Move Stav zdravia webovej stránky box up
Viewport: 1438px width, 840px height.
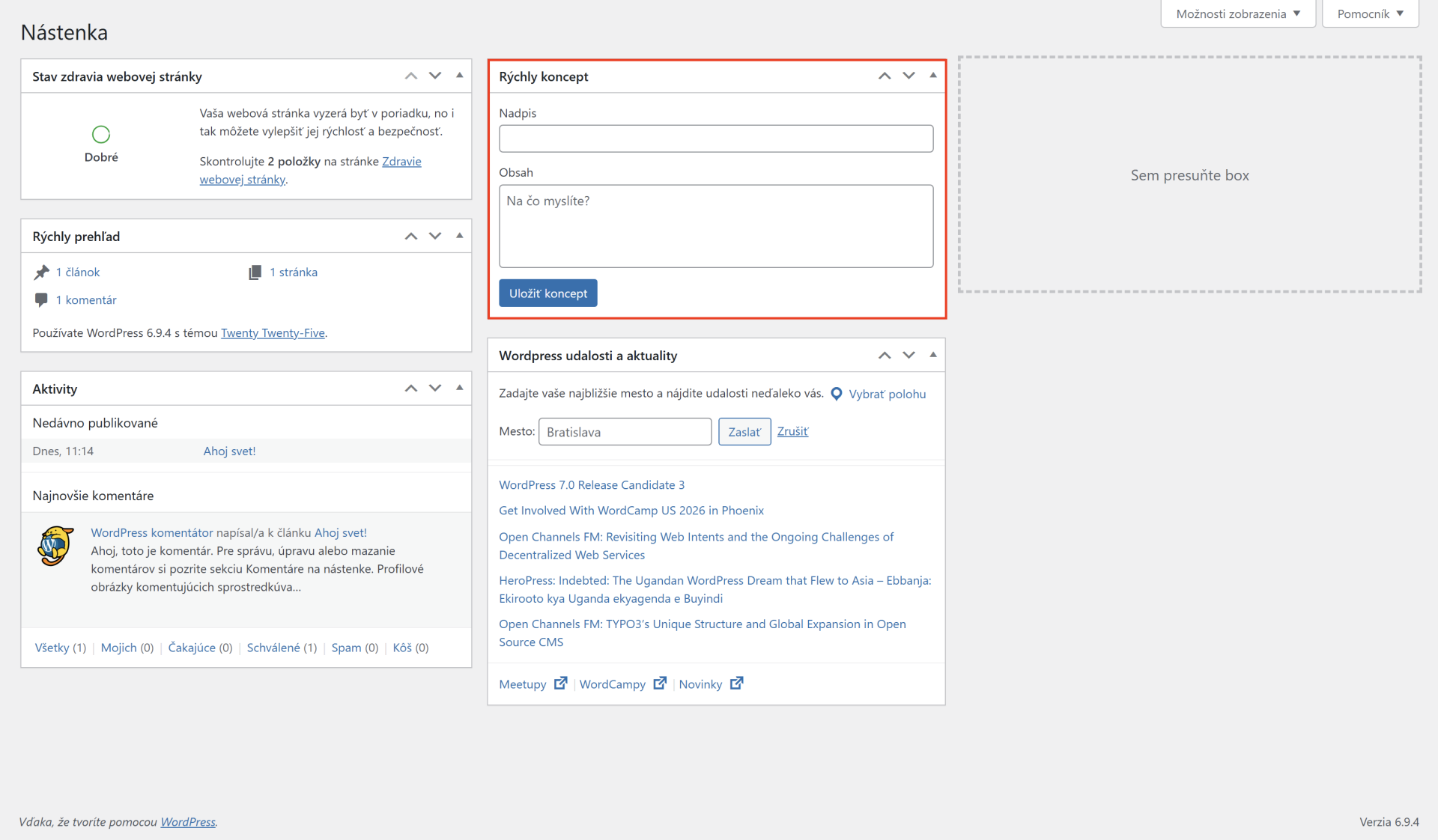411,76
